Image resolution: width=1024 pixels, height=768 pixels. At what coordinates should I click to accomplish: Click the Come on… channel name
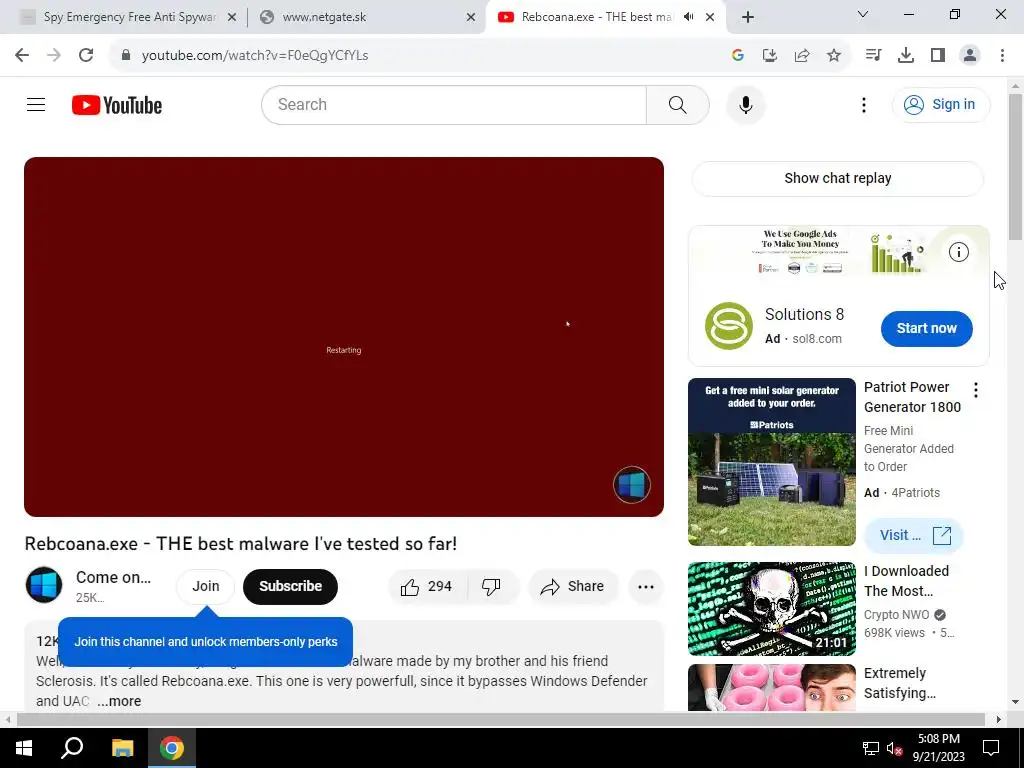pos(114,577)
